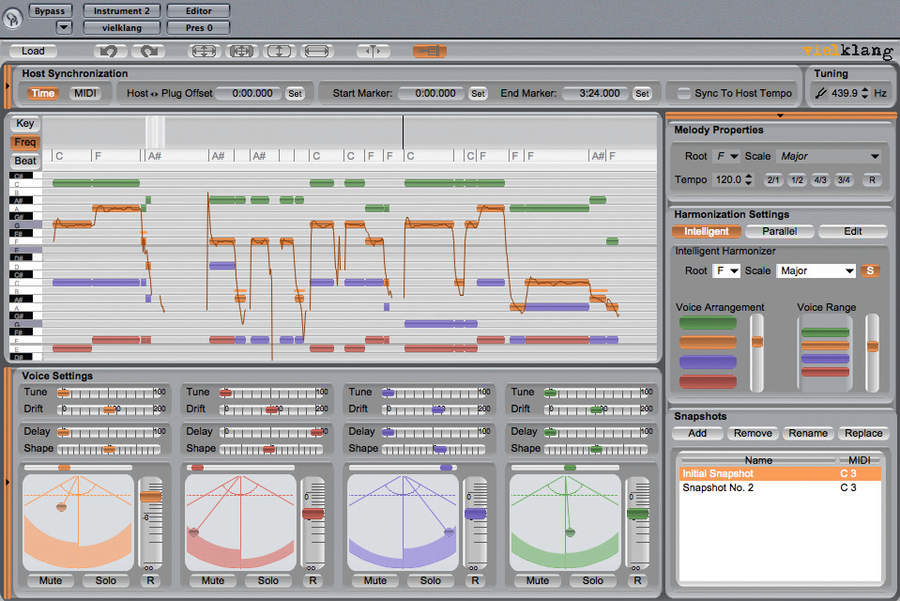Open the dropdown arrow below Bypass

pyautogui.click(x=64, y=27)
